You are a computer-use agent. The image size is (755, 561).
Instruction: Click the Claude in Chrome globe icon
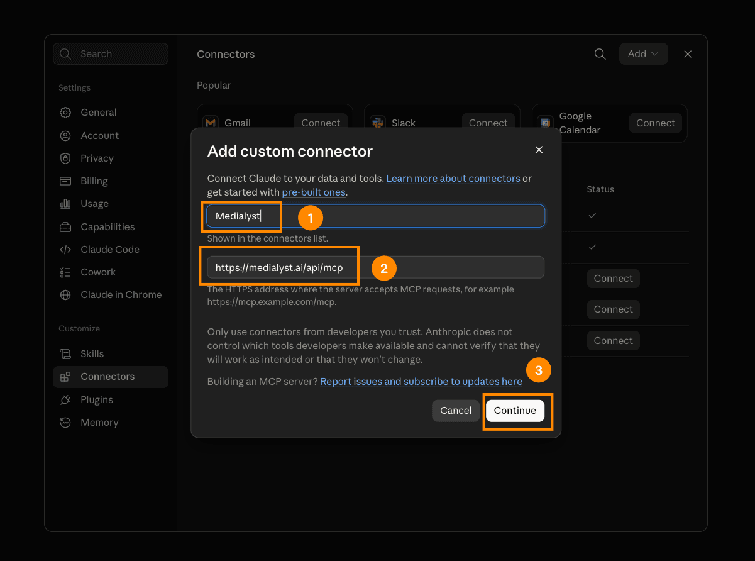(65, 295)
